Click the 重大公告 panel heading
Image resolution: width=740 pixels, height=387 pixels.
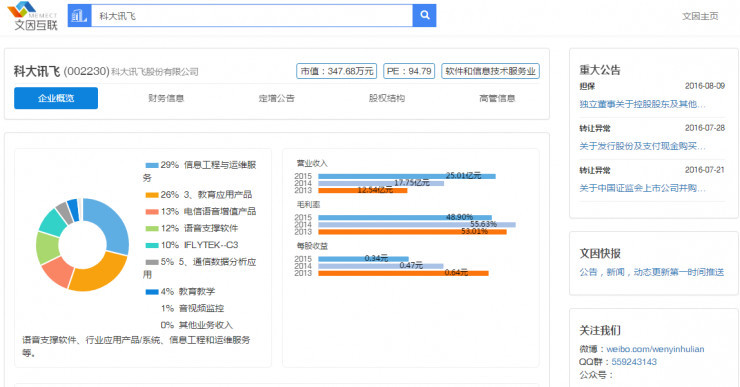[x=600, y=70]
